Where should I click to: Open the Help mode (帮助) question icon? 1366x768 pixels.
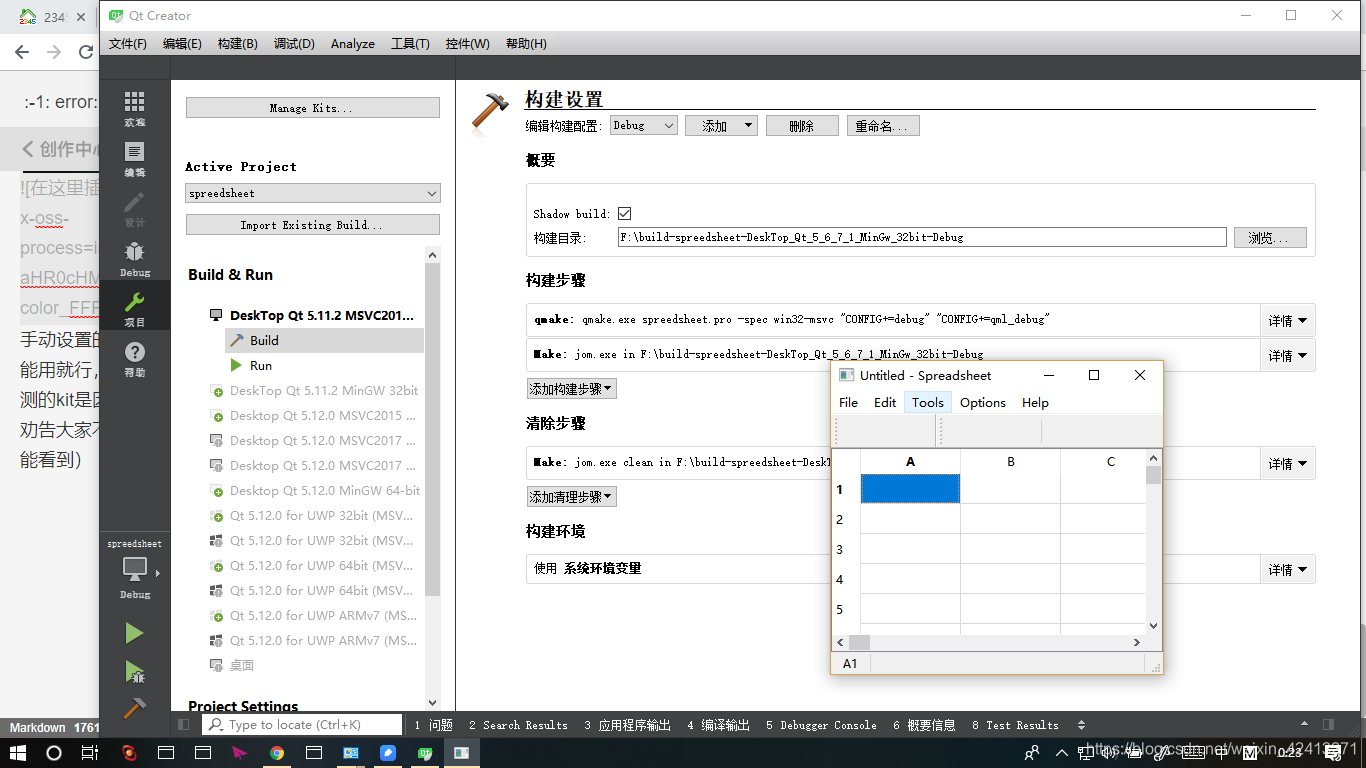pos(134,359)
